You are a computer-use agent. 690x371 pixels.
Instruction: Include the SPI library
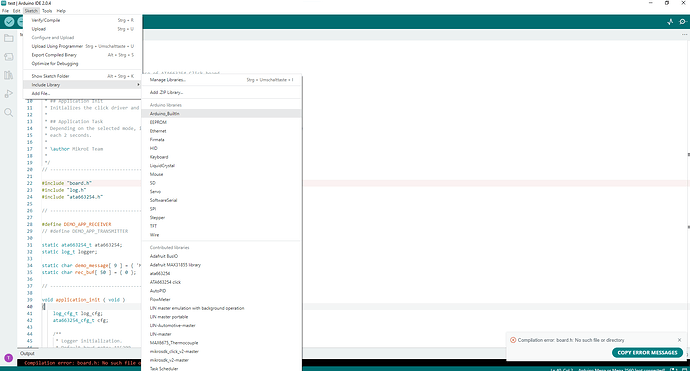click(222, 209)
